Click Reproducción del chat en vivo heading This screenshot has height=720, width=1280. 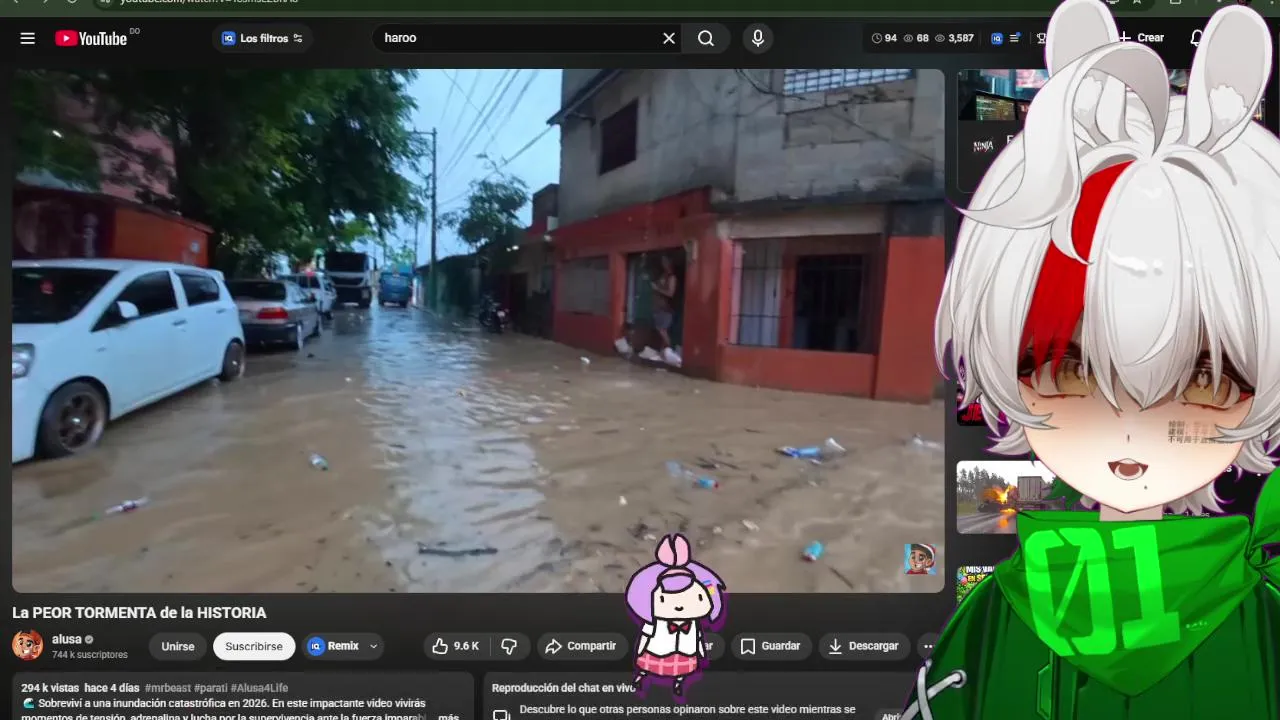coord(564,688)
